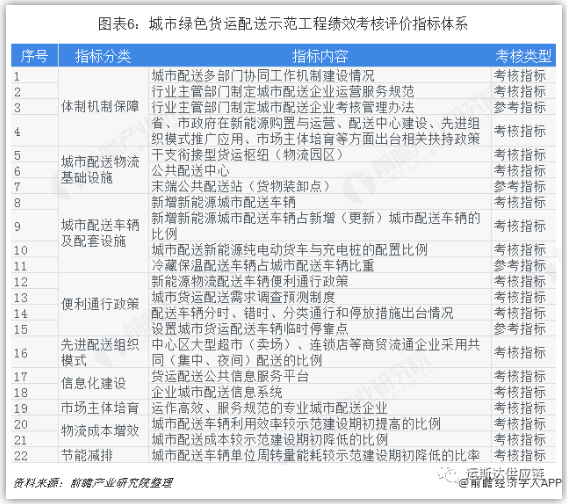Click the 序号 column header

coord(34,56)
